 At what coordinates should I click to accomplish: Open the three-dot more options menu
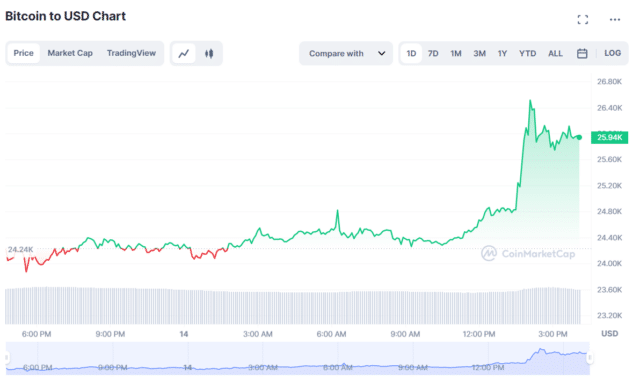615,20
